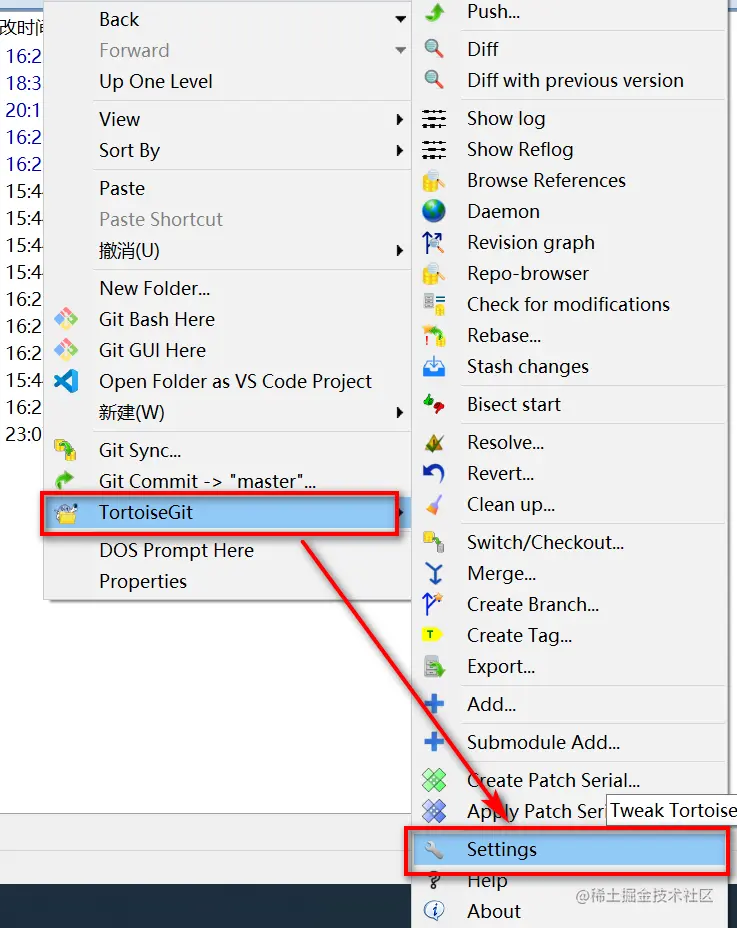Click the 18:3 timestamp in file list
This screenshot has width=737, height=928.
(23, 83)
